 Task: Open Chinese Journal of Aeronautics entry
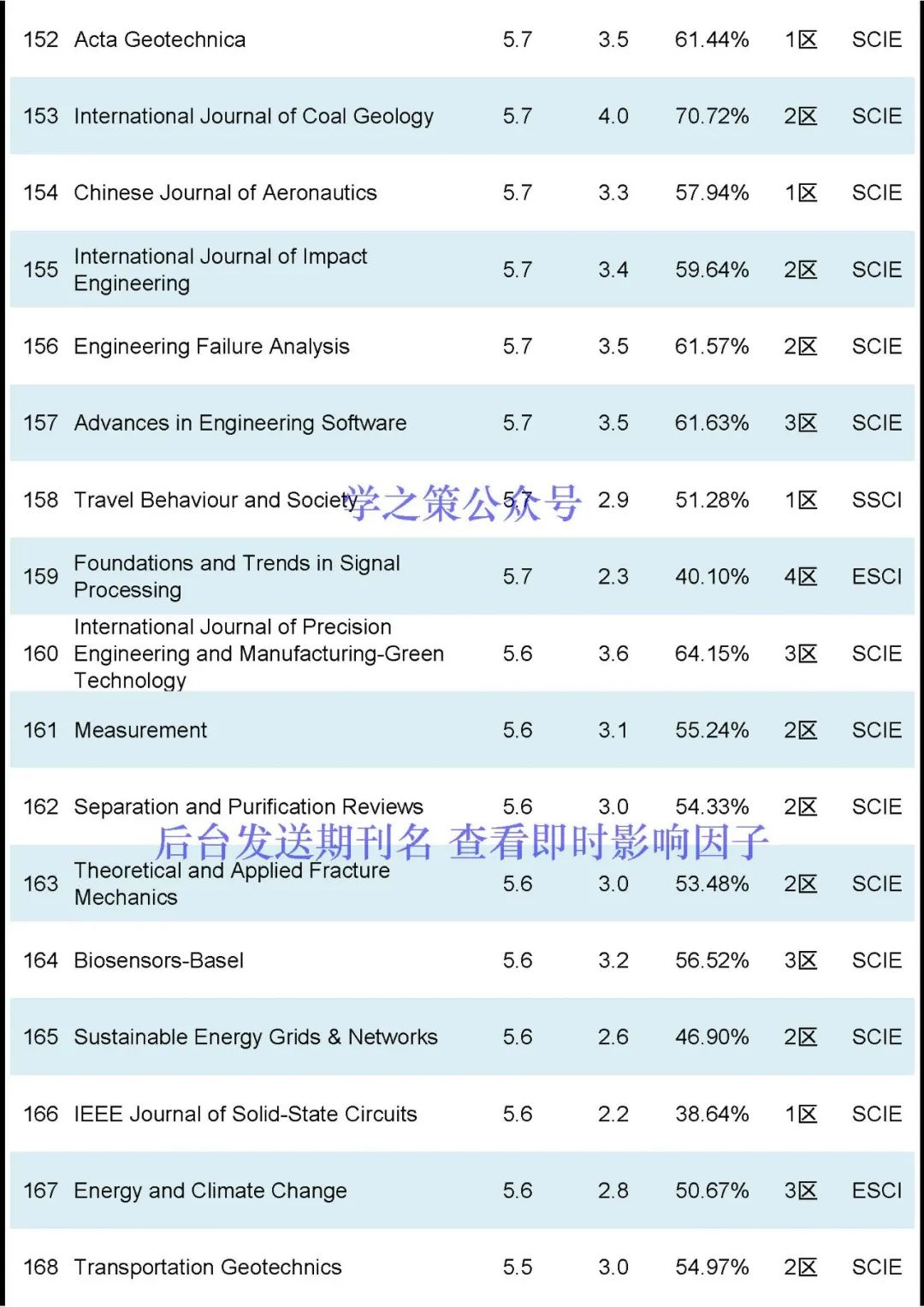click(225, 193)
